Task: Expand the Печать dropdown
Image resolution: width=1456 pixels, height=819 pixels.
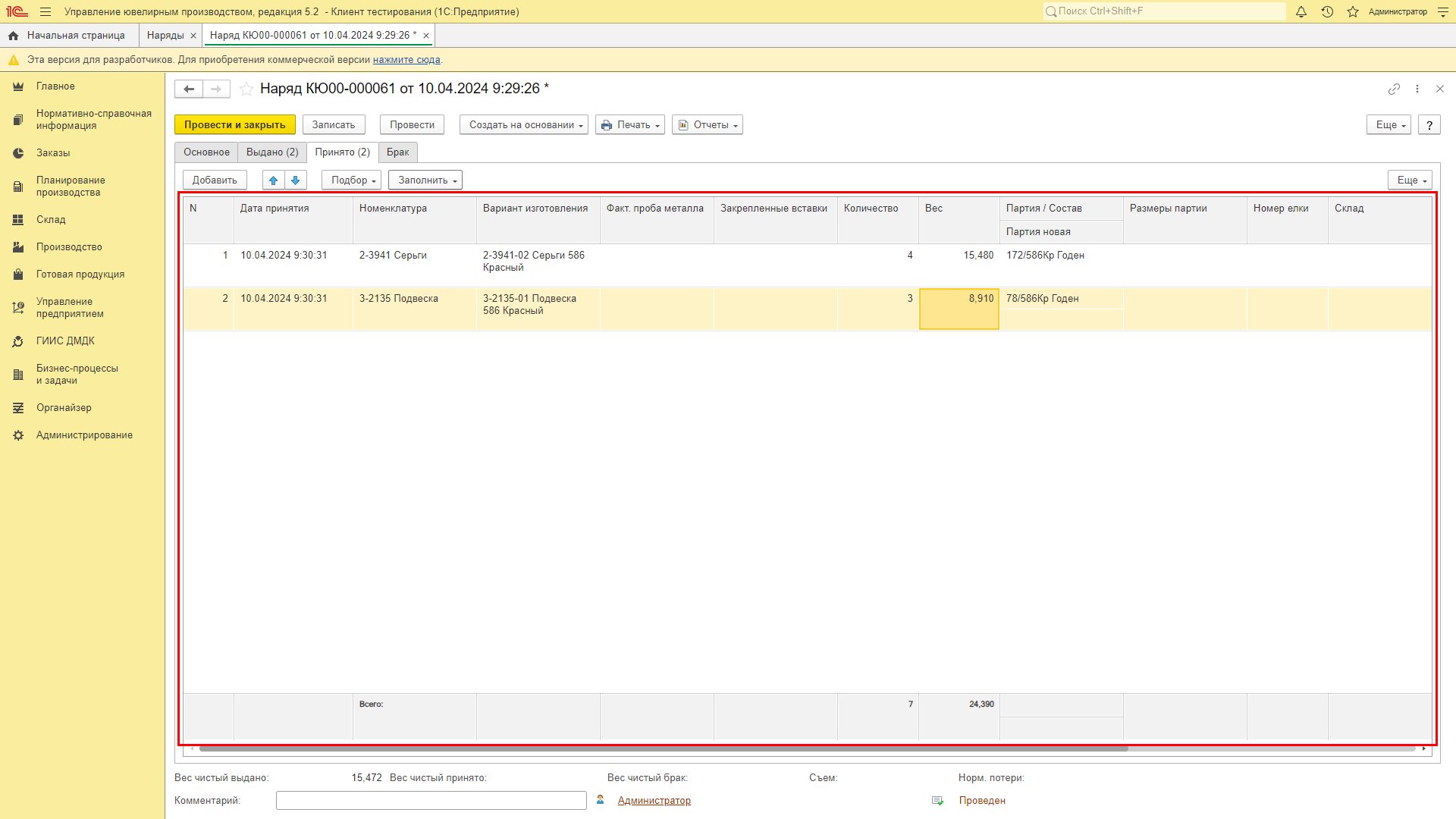Action: coord(630,125)
